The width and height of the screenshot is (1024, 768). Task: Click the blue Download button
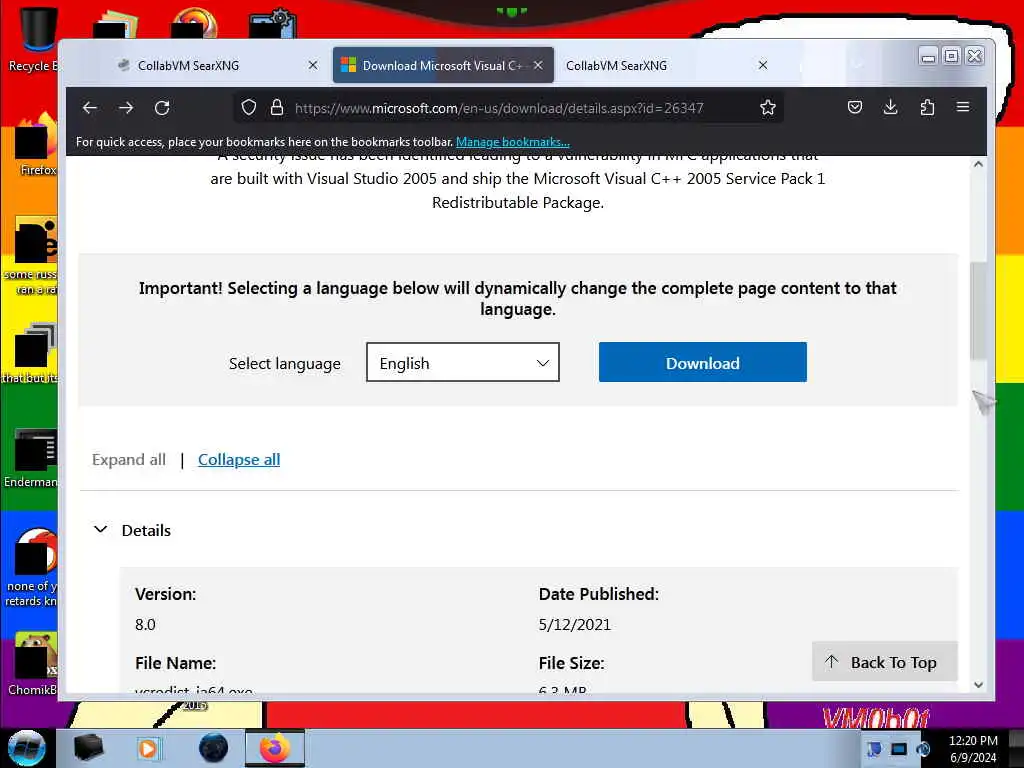coord(703,362)
